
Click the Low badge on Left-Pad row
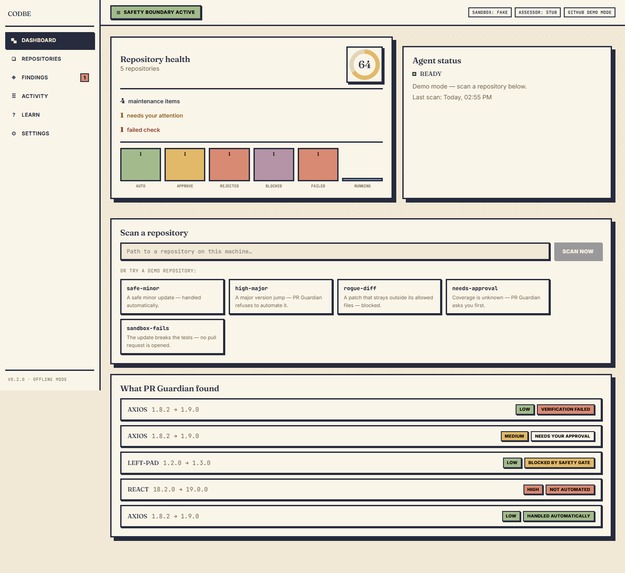(512, 463)
